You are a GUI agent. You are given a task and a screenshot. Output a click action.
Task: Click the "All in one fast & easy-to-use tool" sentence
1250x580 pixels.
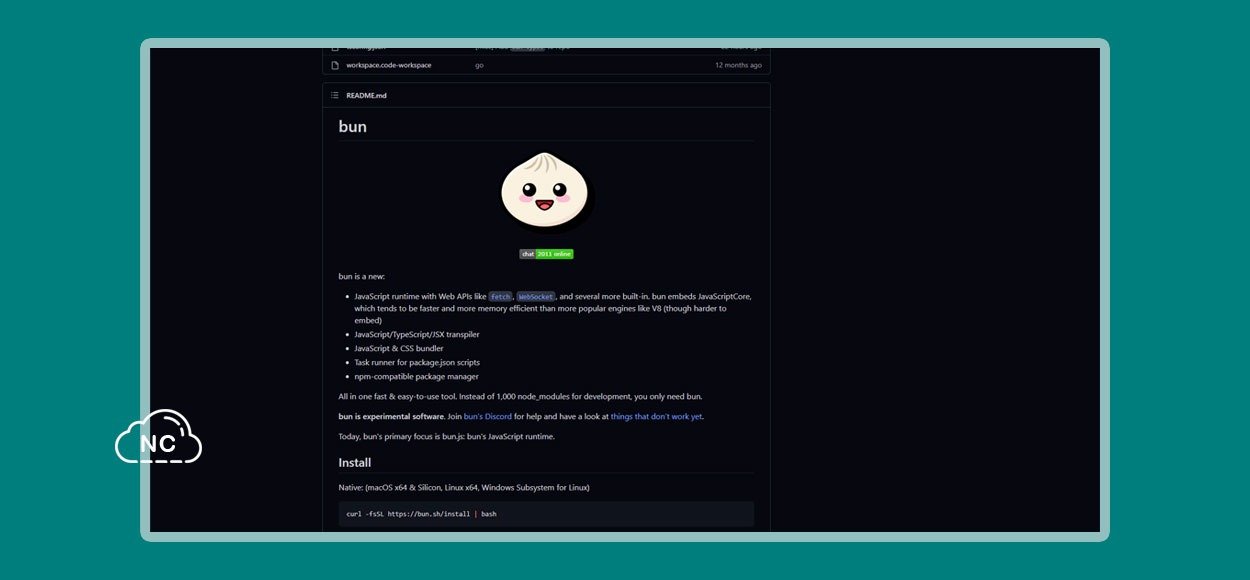point(521,396)
